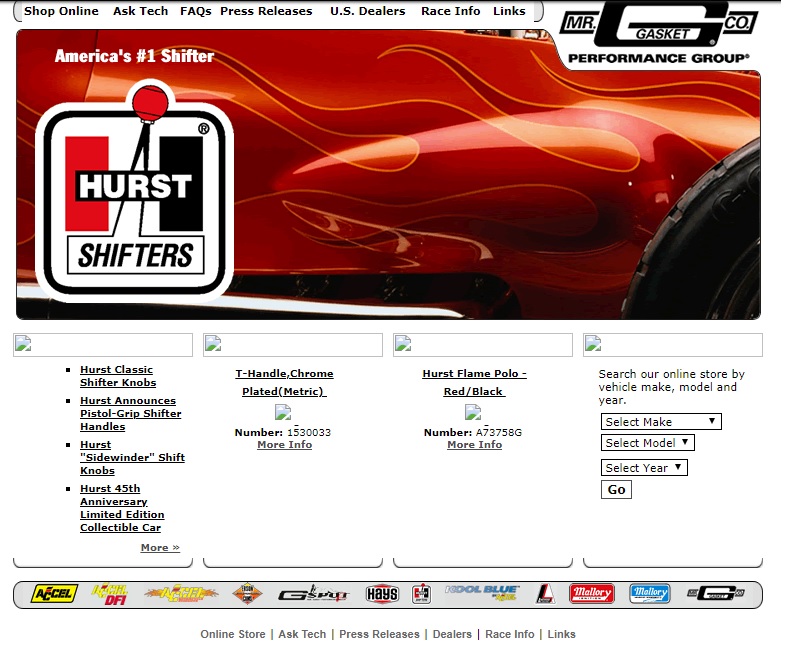Open the small Hurst logo in brand strip
This screenshot has height=655, width=800.
pyautogui.click(x=420, y=594)
